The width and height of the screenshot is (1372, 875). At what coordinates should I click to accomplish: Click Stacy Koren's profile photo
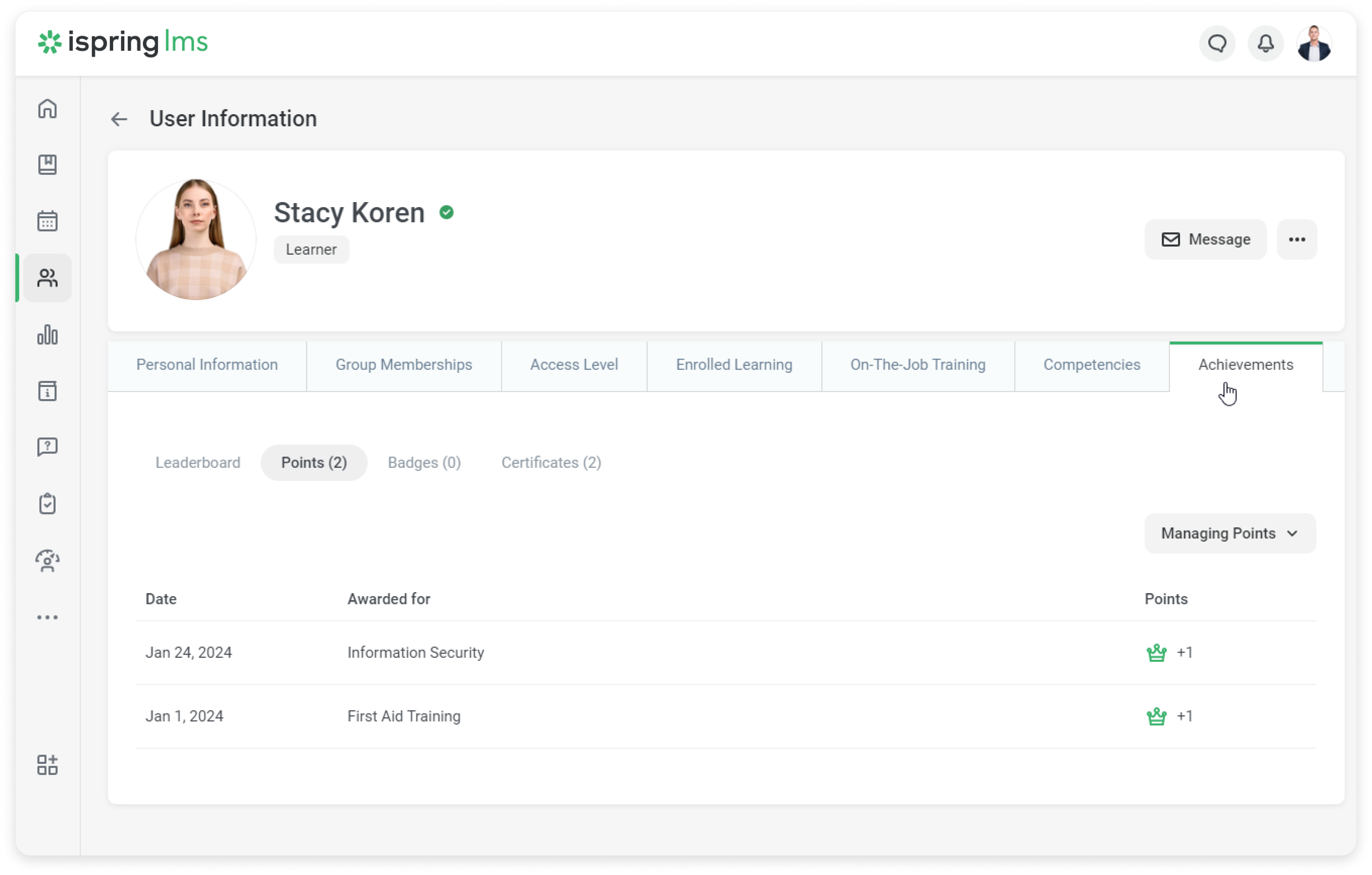(x=196, y=239)
